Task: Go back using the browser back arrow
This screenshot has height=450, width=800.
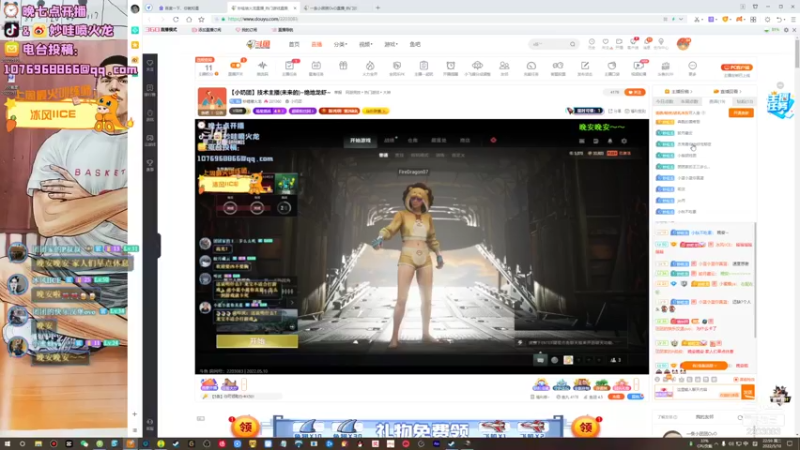Action: (149, 19)
